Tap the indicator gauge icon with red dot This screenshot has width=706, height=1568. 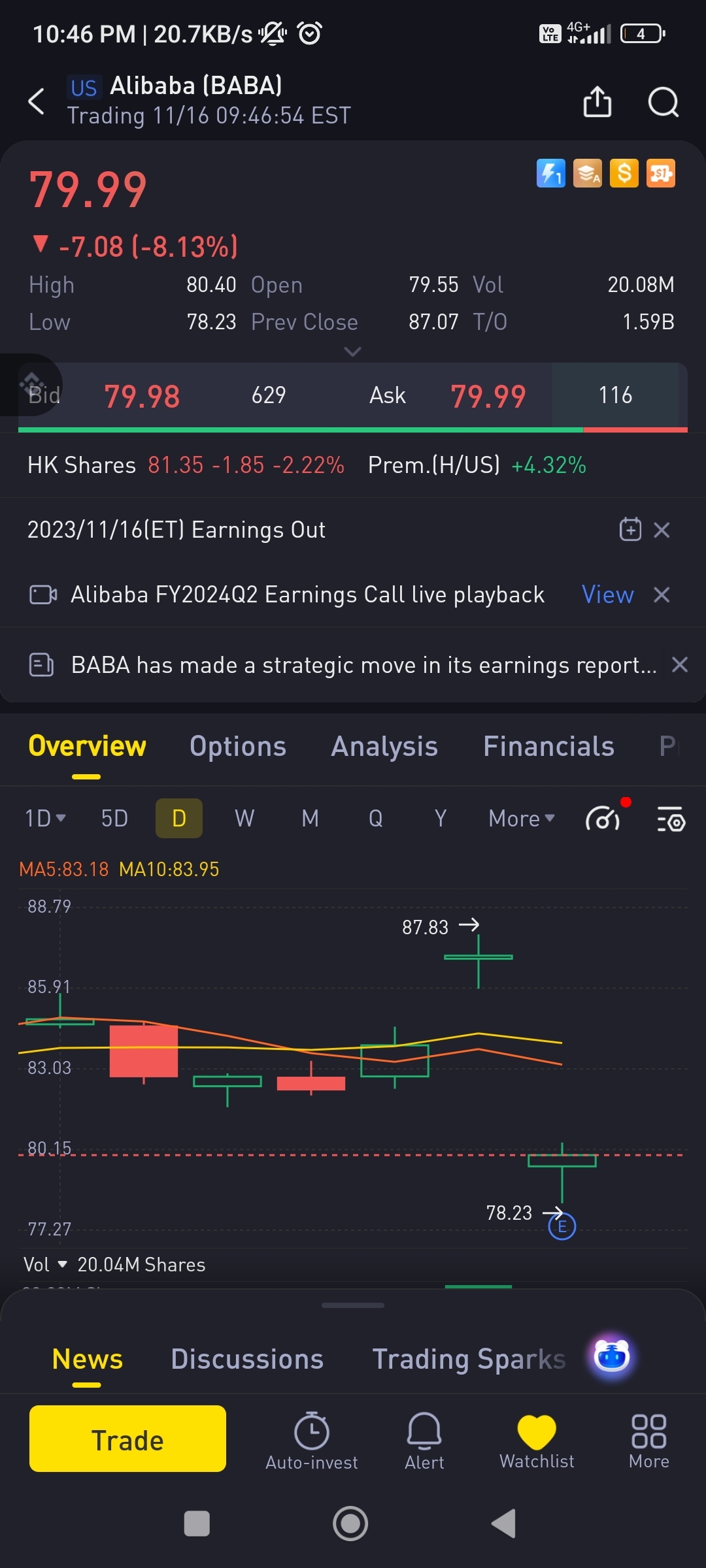[603, 818]
